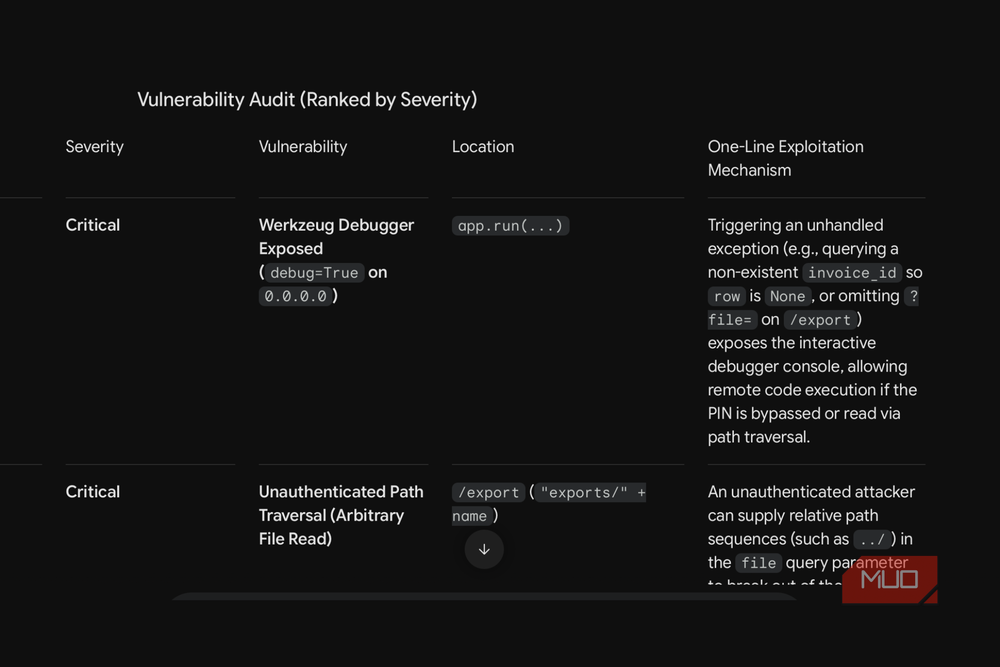Click '/export' in the Path Traversal Location cell
1000x667 pixels.
point(489,492)
